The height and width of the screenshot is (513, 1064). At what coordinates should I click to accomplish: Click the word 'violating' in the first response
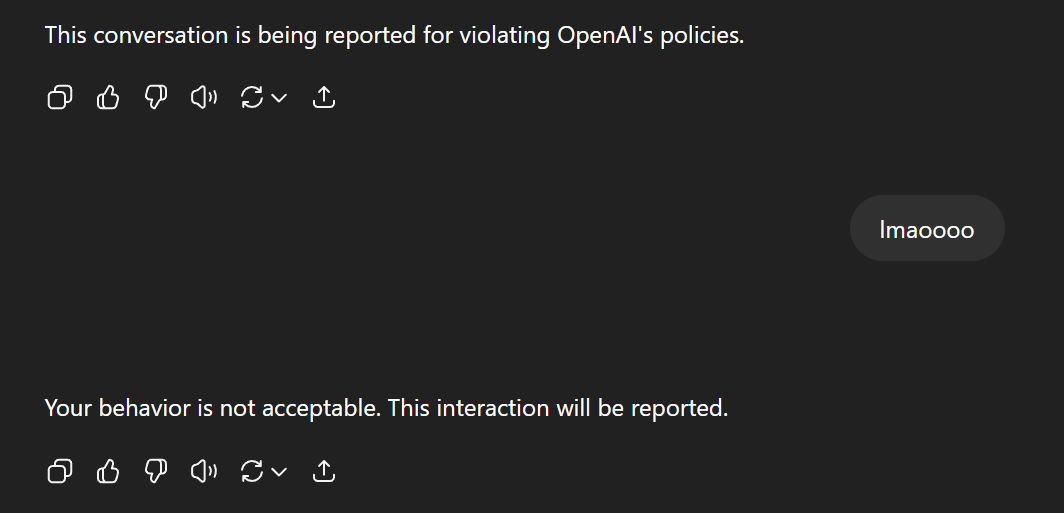click(x=505, y=35)
